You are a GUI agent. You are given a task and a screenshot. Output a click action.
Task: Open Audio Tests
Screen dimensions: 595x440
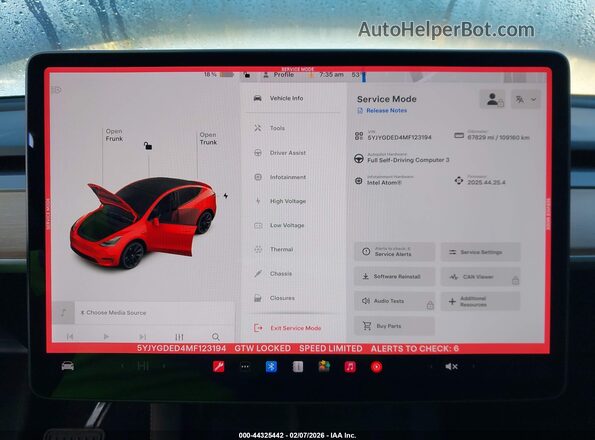point(394,301)
